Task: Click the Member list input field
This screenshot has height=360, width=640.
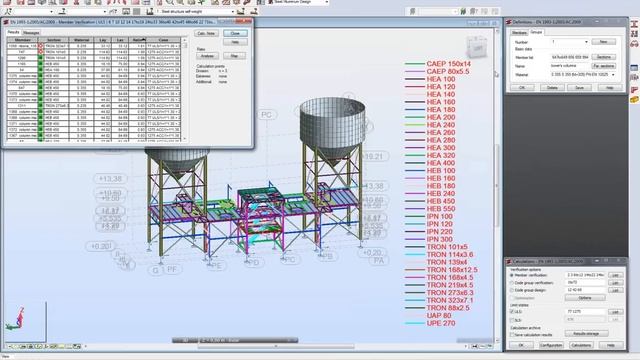Action: (570, 57)
